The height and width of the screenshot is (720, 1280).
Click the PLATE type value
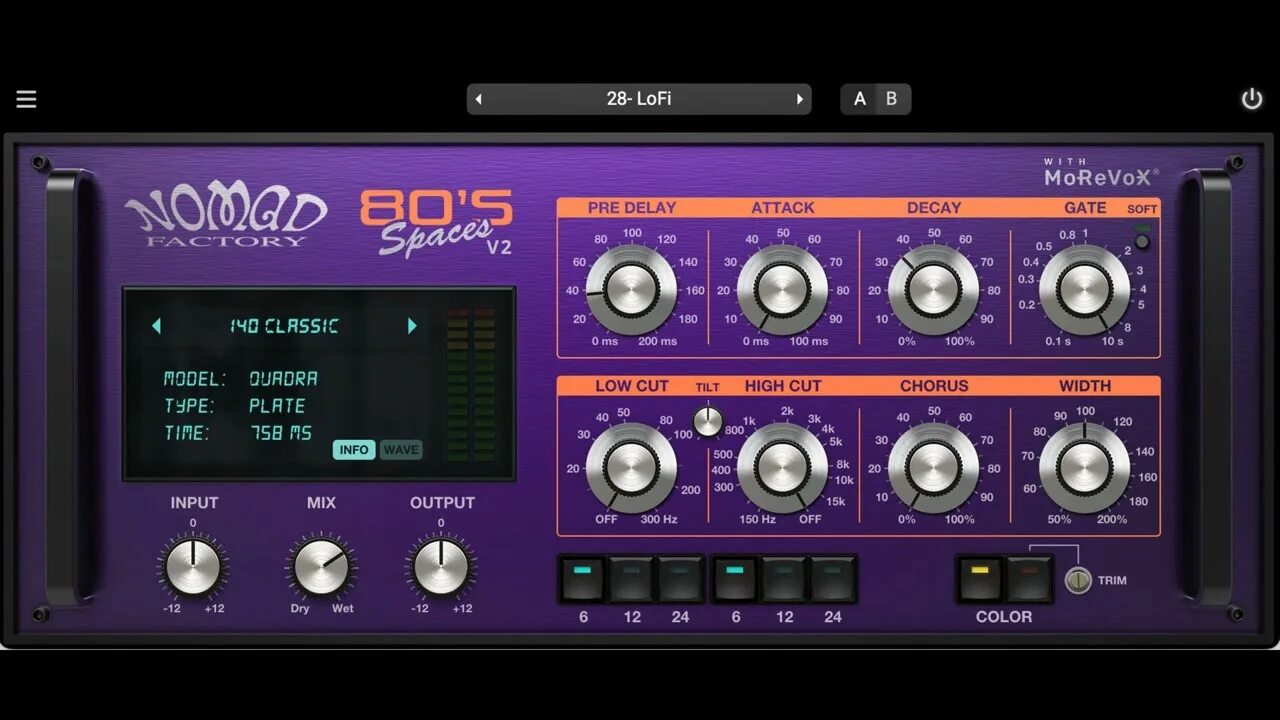278,406
